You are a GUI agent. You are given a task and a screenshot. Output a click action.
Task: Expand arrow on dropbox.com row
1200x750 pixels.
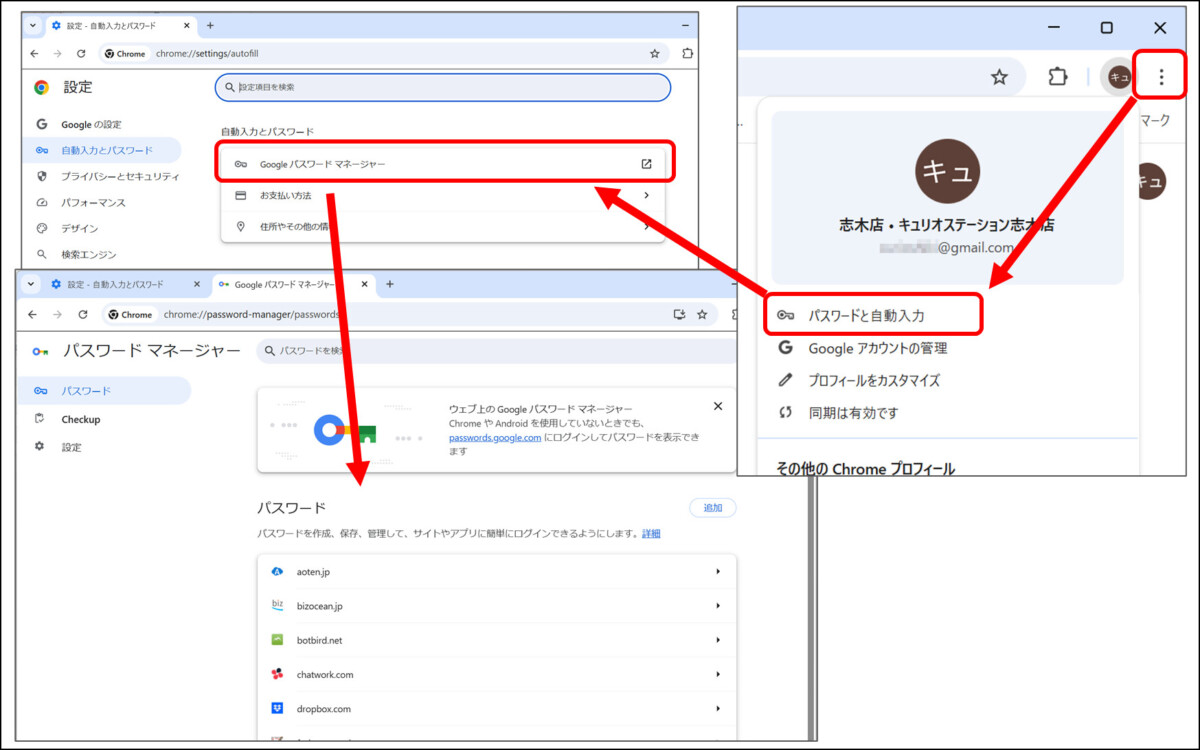point(718,709)
